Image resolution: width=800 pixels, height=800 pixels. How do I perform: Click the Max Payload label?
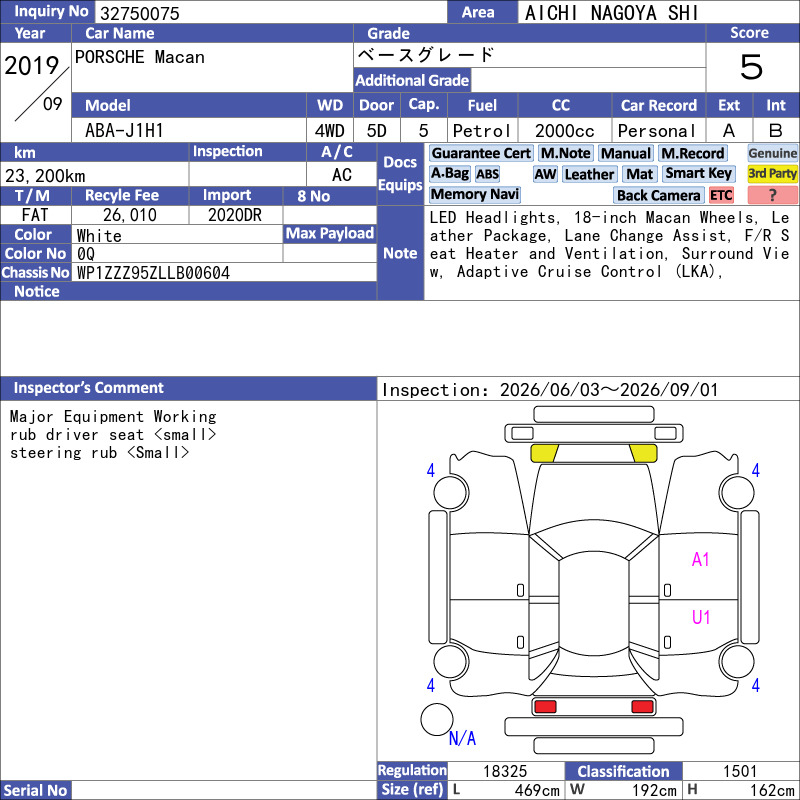point(330,233)
